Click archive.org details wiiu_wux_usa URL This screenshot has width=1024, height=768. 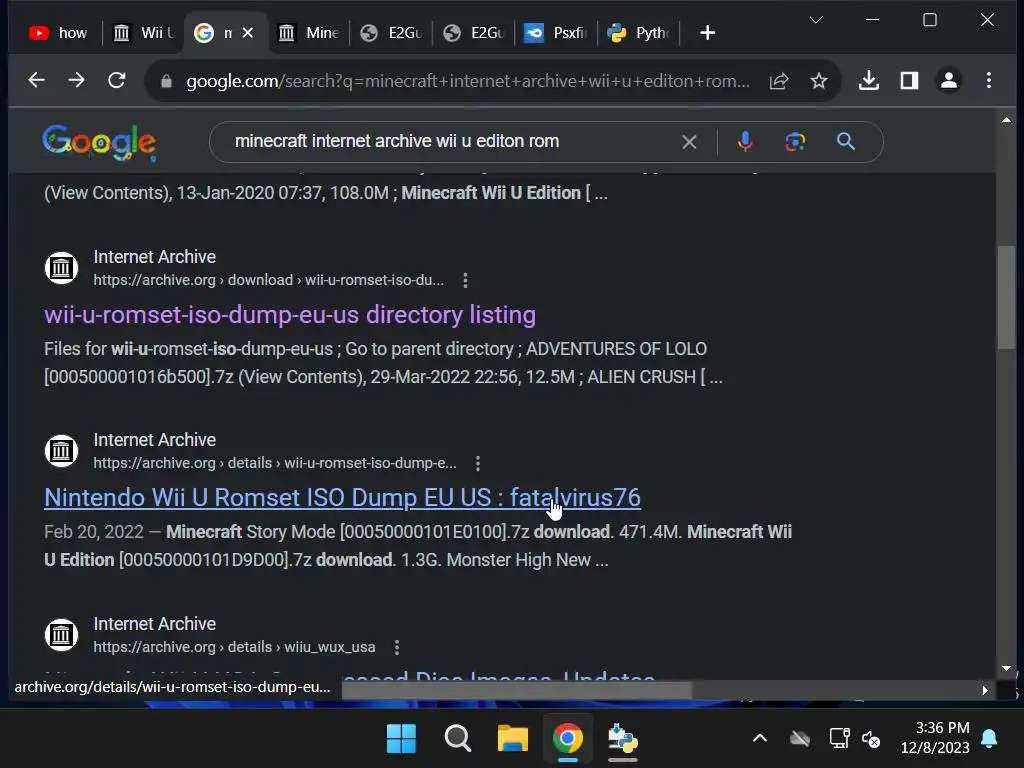pos(234,647)
